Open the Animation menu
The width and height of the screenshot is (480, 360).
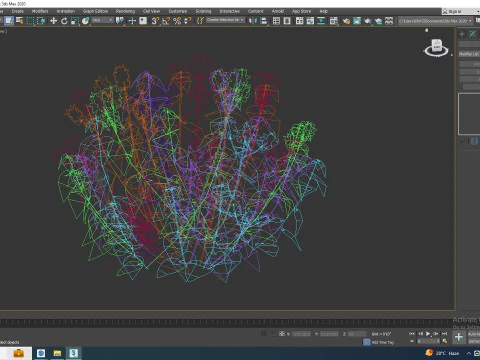click(65, 11)
